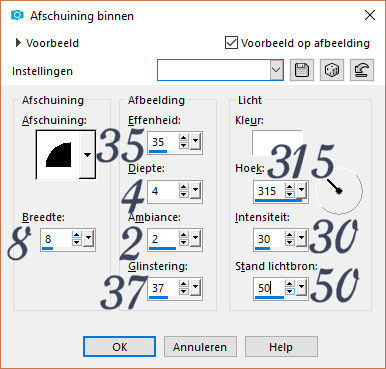Image resolution: width=386 pixels, height=369 pixels.
Task: Open the Breedte slider dropdown arrow
Action: pos(88,238)
